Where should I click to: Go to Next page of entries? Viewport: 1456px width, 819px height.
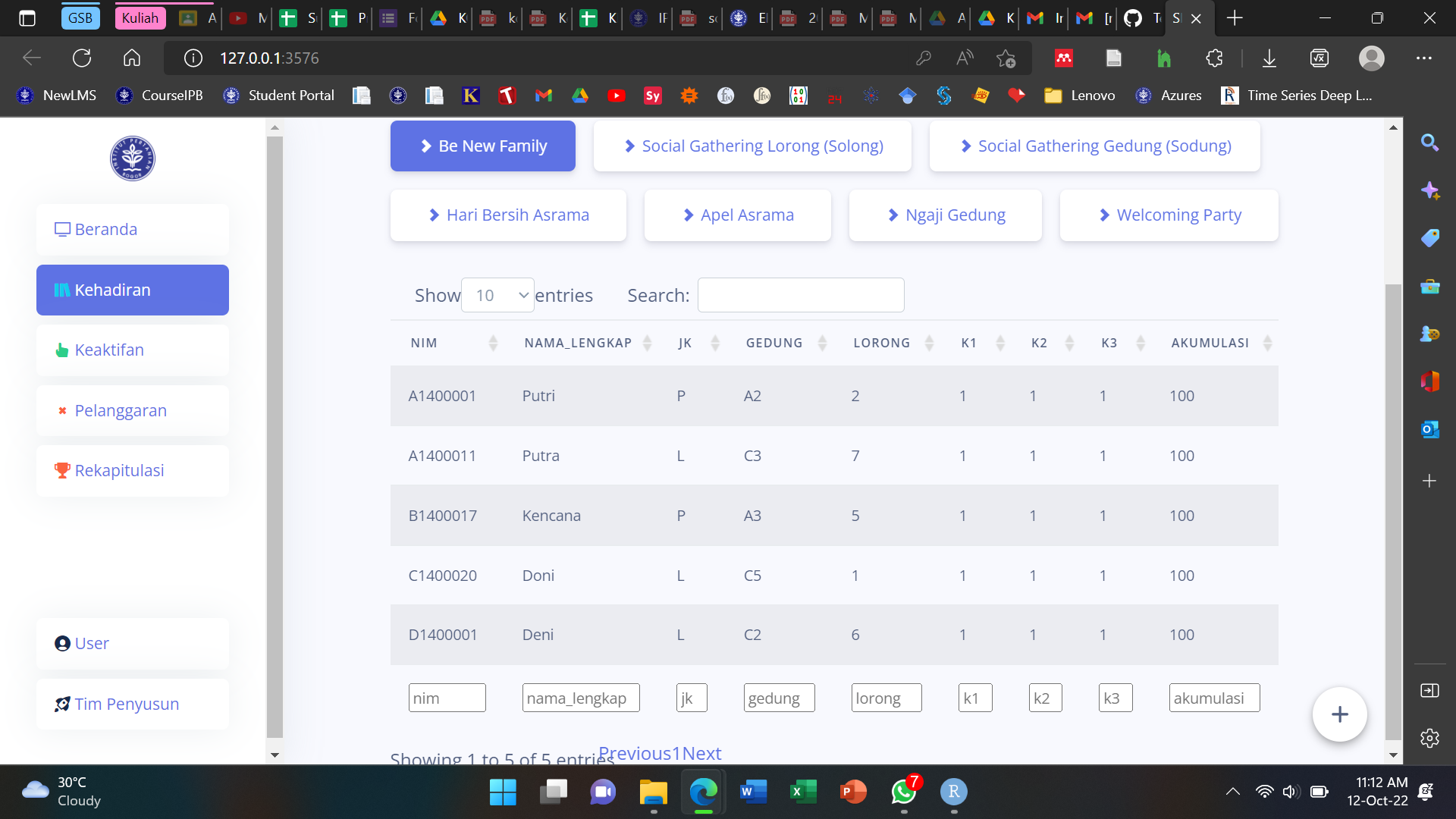701,753
